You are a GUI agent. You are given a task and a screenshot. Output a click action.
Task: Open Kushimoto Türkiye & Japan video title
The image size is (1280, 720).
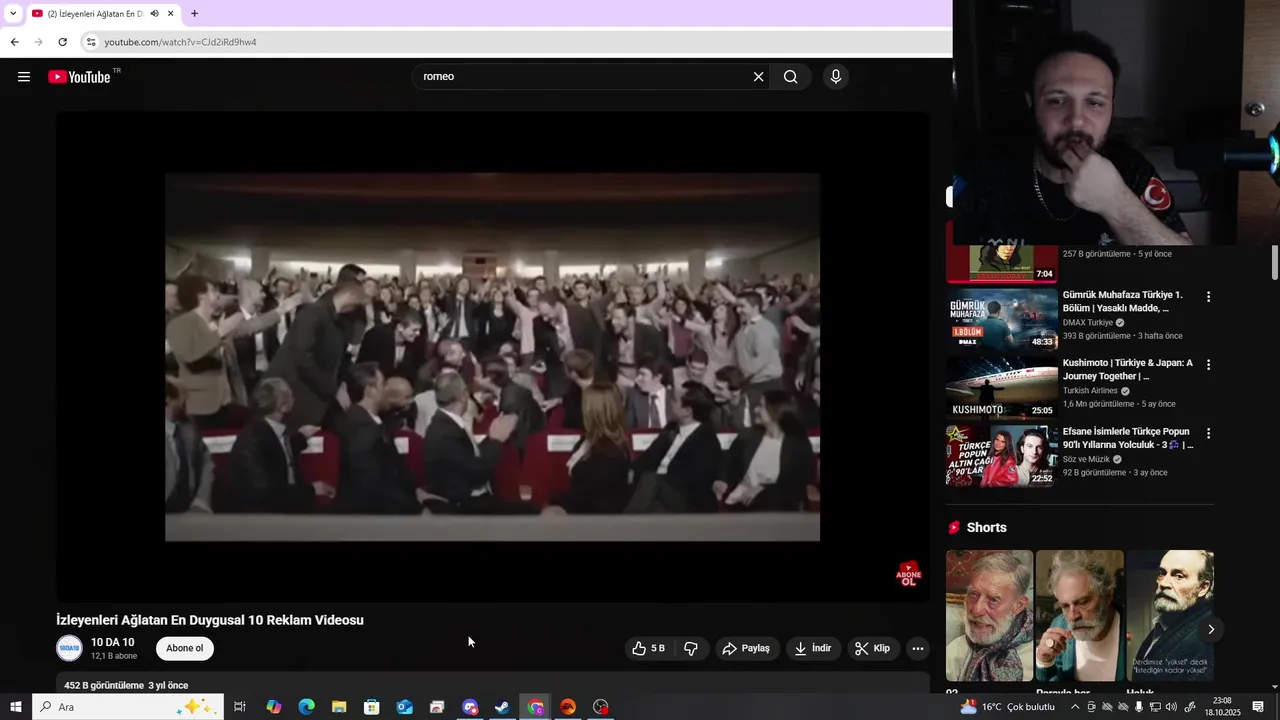coord(1128,370)
